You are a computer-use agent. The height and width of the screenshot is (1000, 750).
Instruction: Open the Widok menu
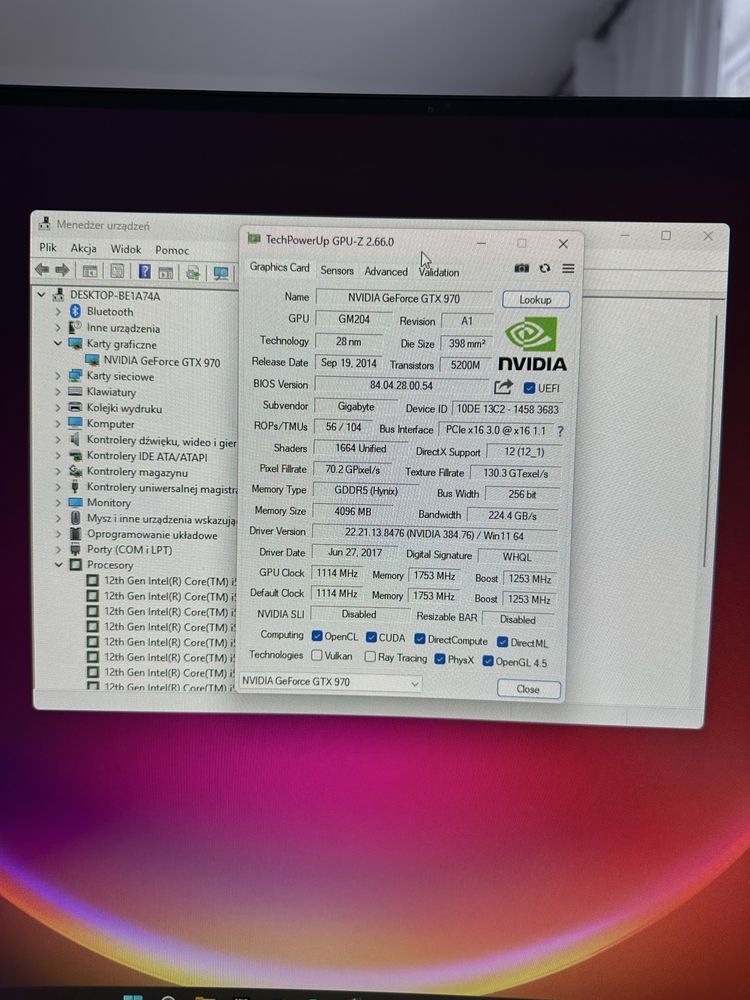point(126,249)
